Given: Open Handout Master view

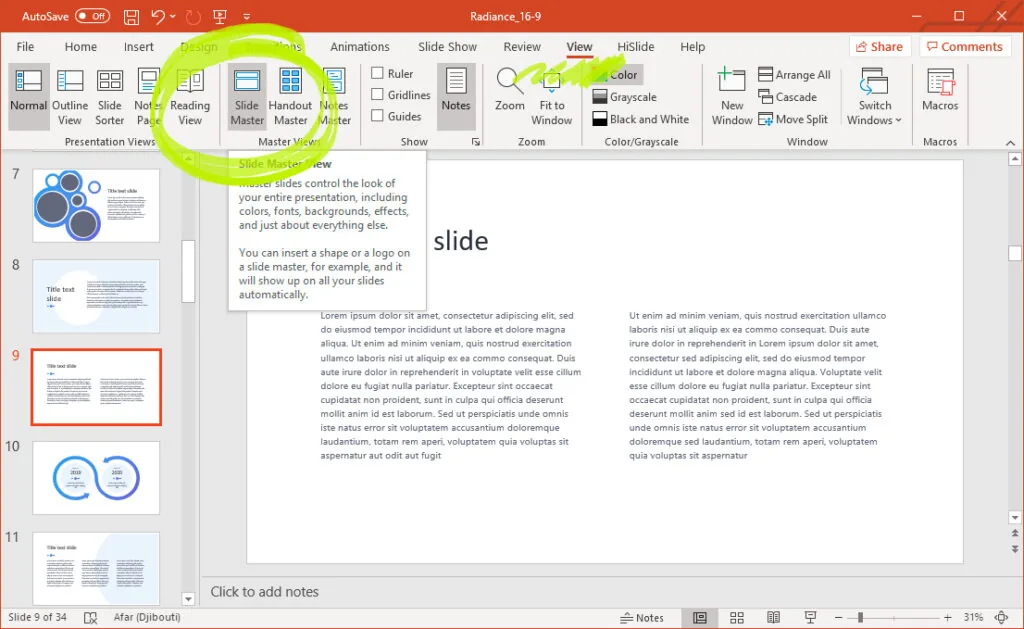Looking at the screenshot, I should [x=290, y=96].
